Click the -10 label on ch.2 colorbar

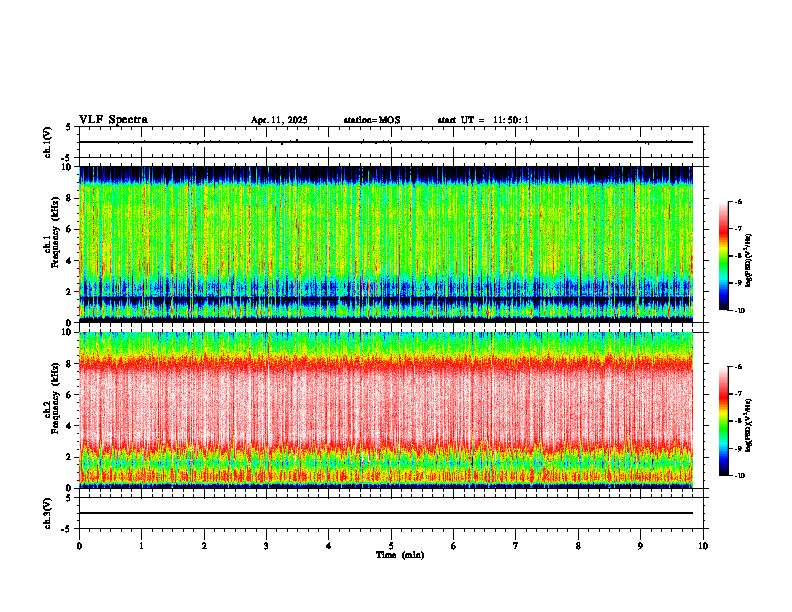[739, 476]
